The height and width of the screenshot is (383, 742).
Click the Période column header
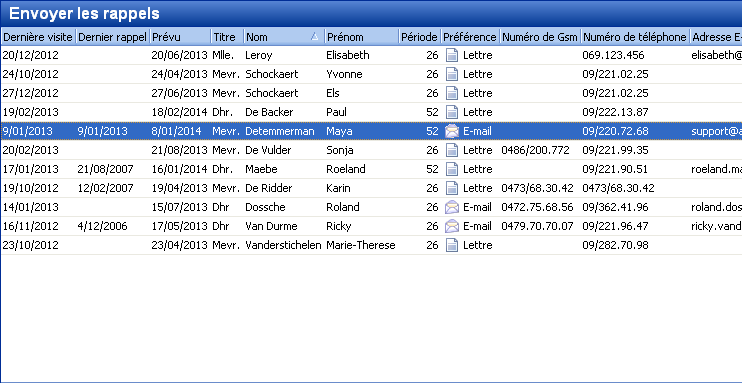[x=420, y=36]
